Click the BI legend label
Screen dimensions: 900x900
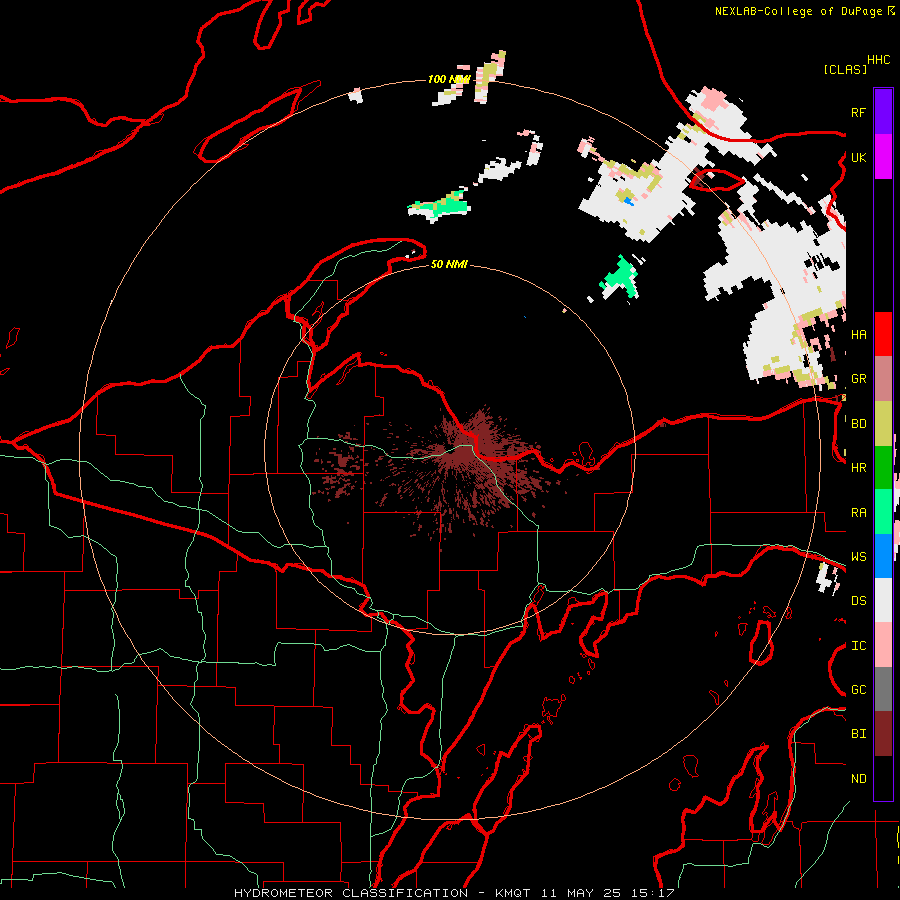click(x=858, y=734)
